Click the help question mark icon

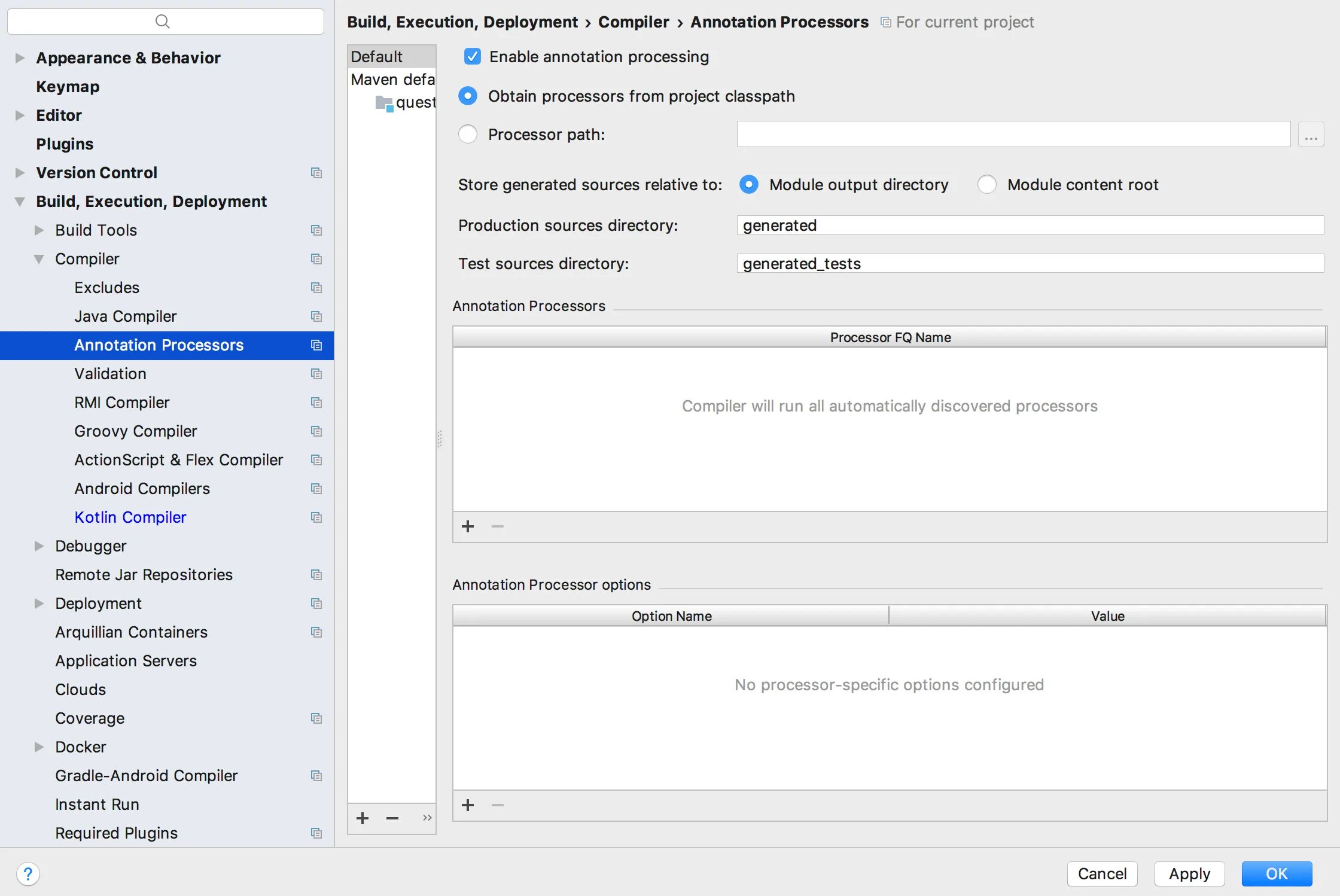28,874
